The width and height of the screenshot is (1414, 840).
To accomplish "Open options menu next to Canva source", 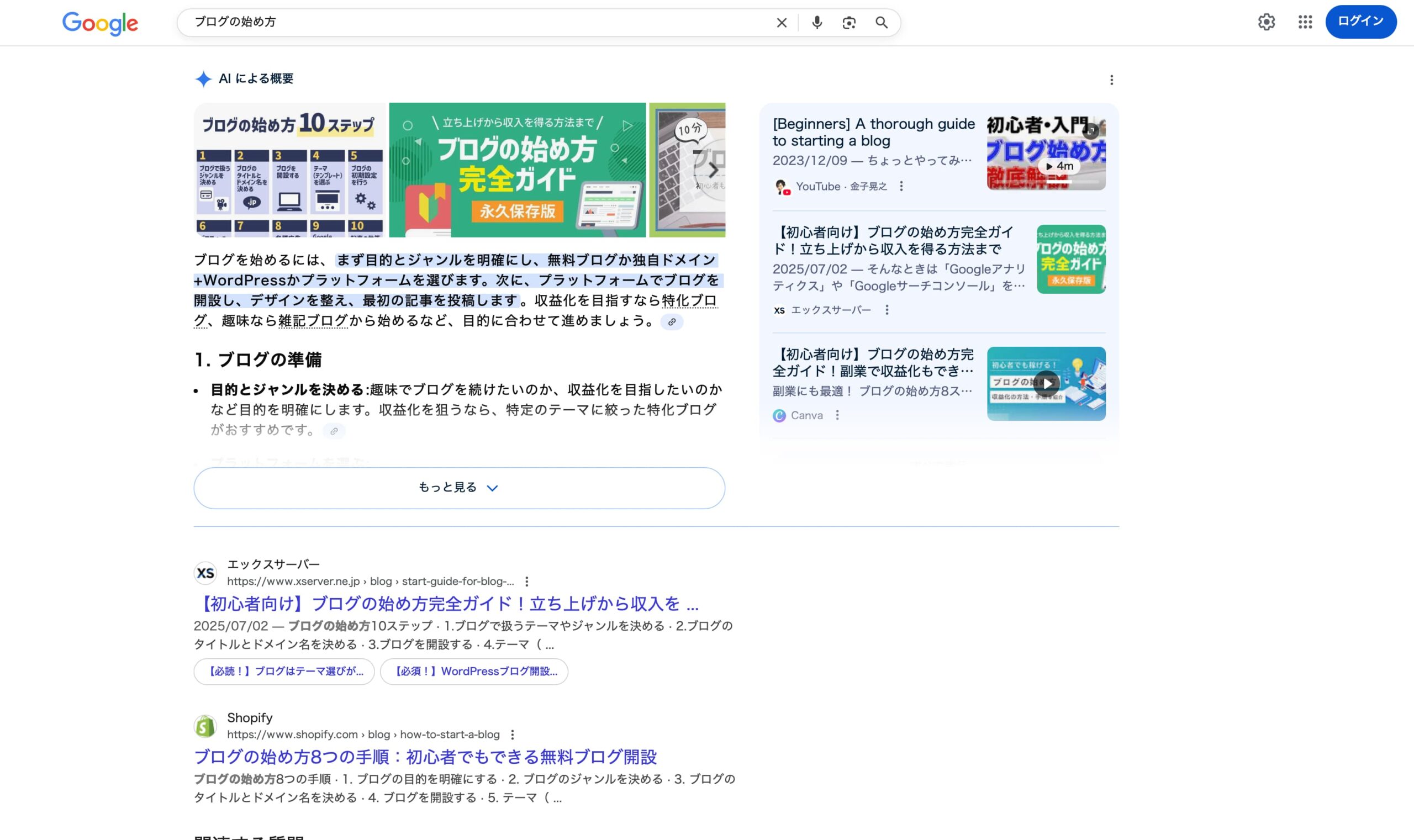I will (x=837, y=415).
